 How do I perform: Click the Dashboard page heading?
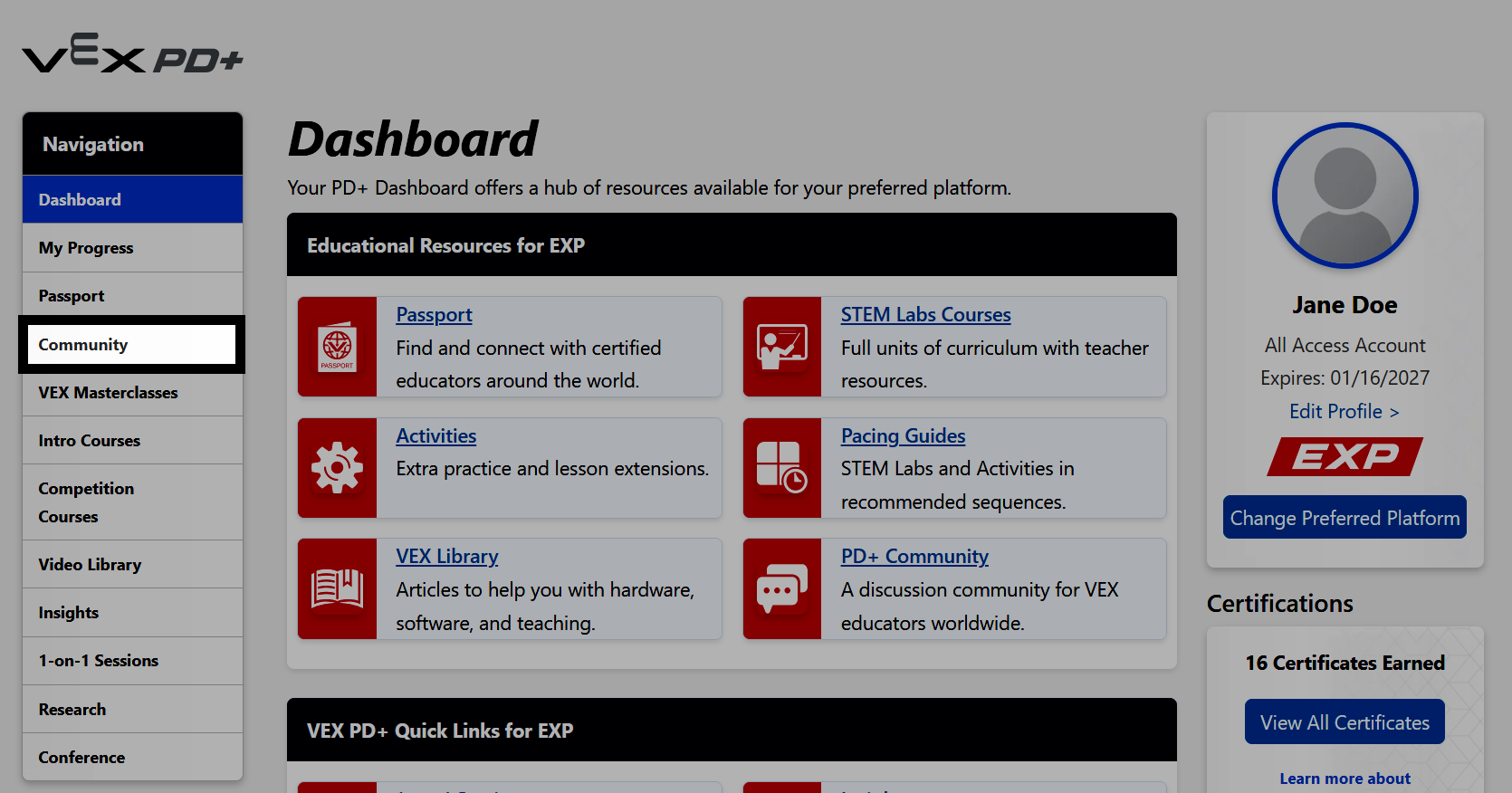point(413,139)
